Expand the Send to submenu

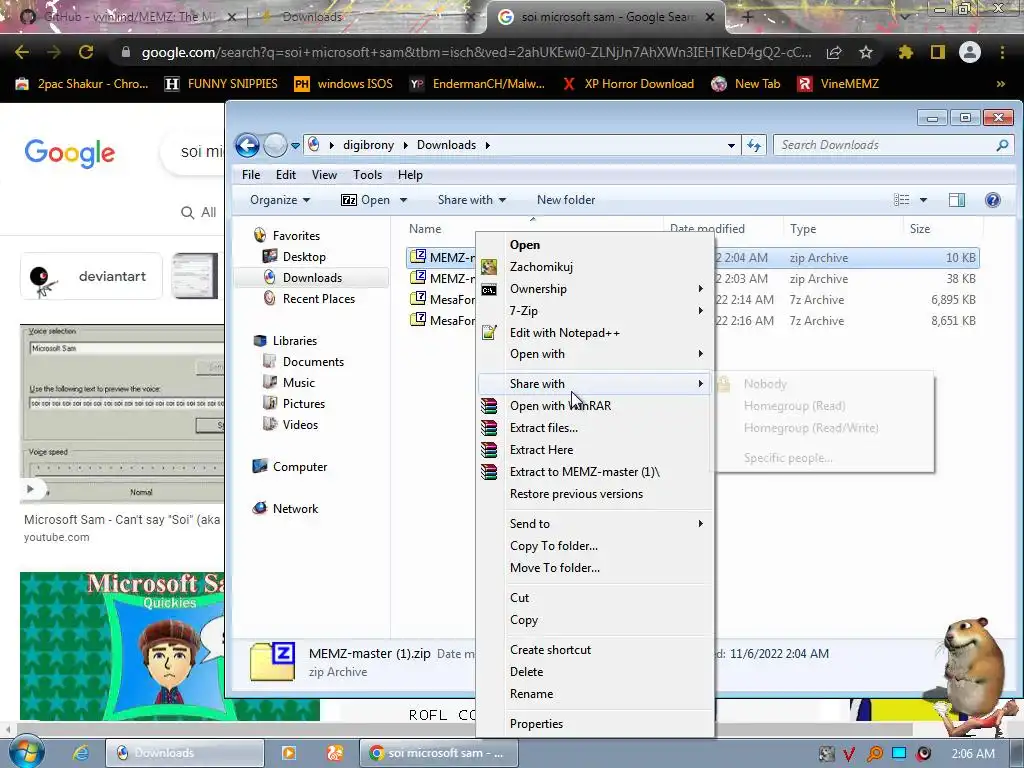pos(594,524)
